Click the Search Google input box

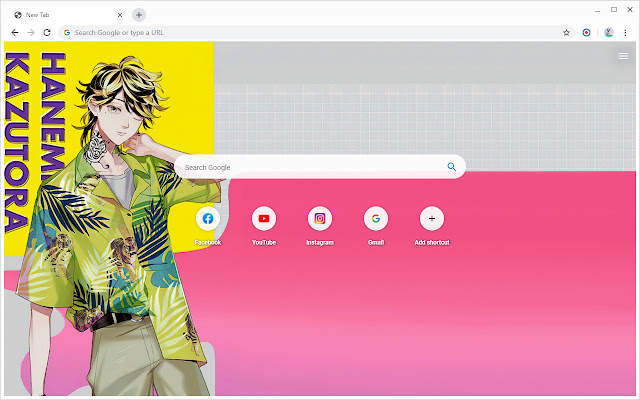coord(320,167)
